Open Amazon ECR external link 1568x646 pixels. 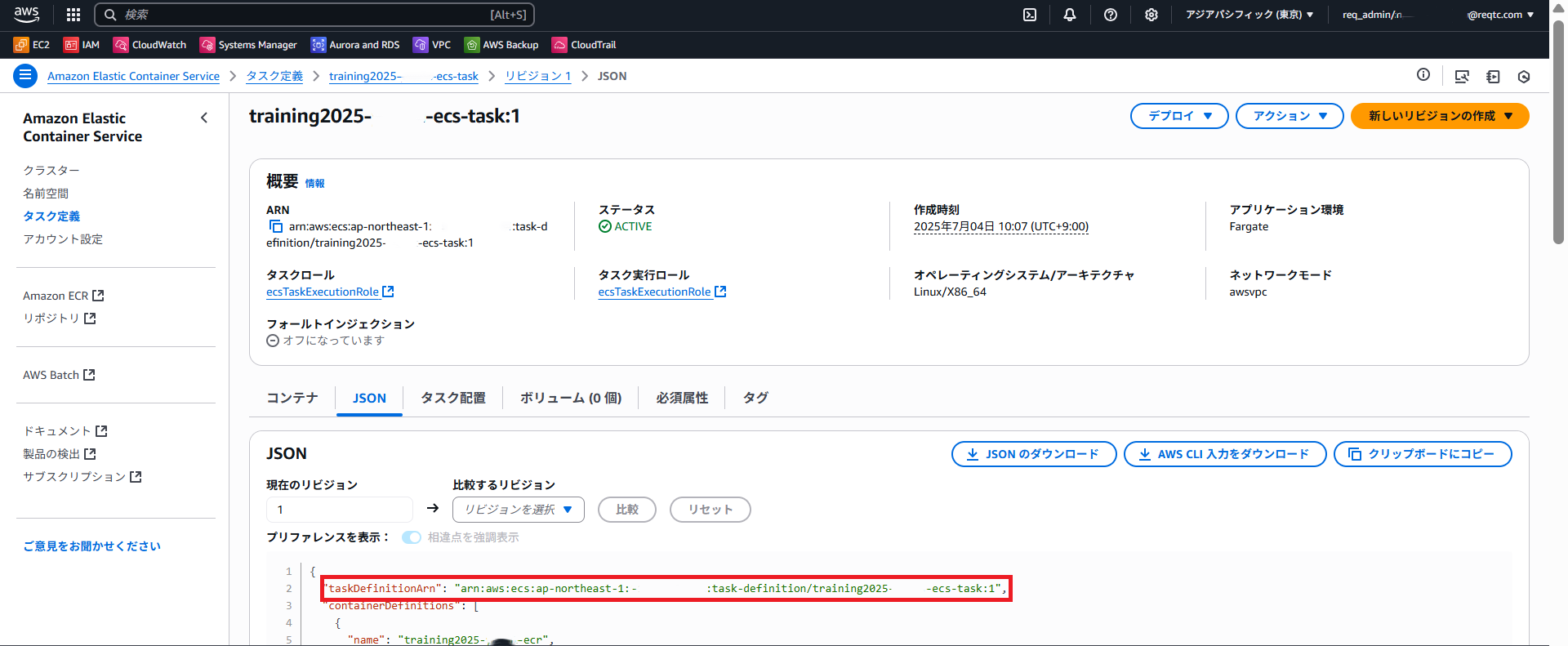(x=64, y=296)
